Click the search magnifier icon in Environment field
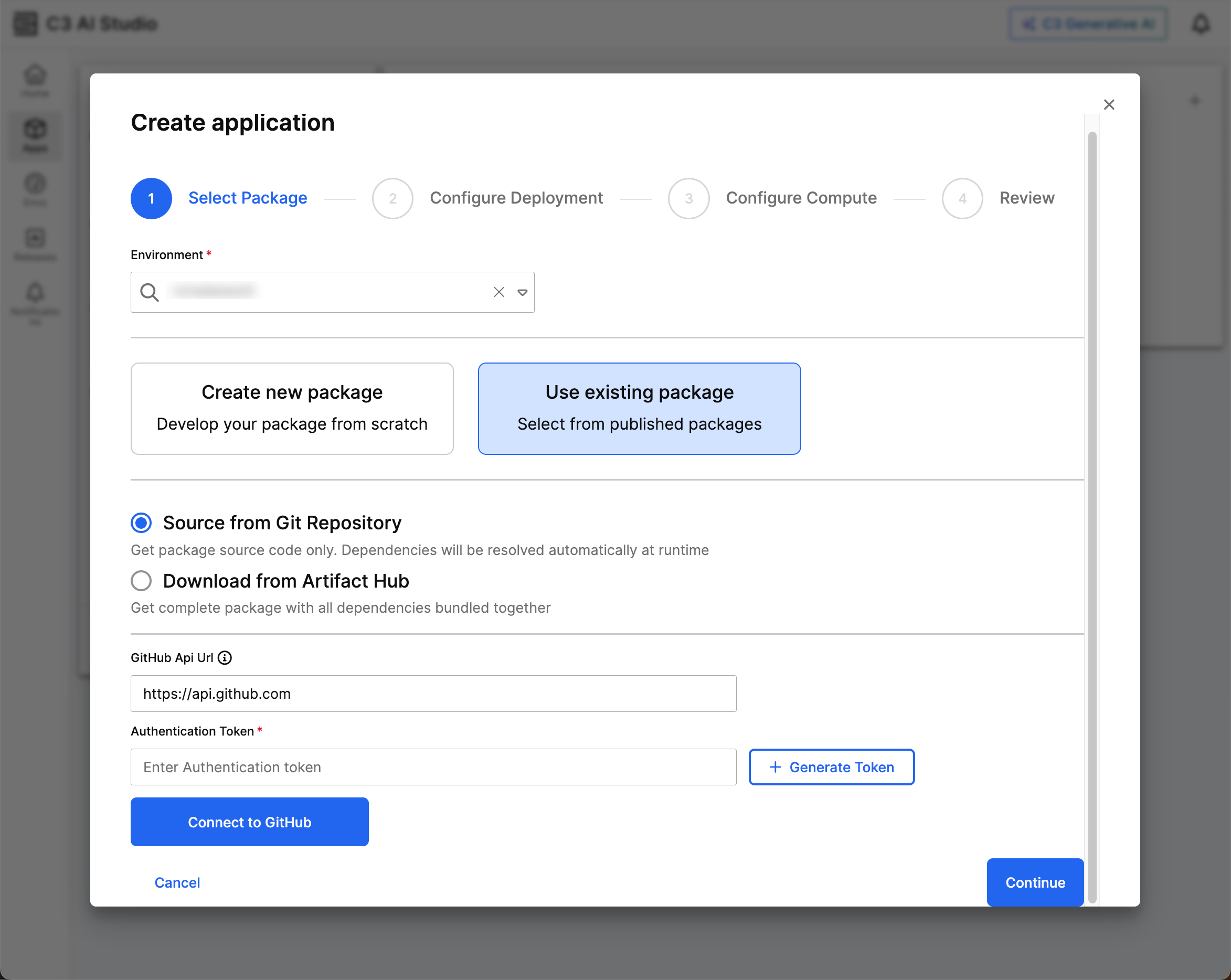 150,292
